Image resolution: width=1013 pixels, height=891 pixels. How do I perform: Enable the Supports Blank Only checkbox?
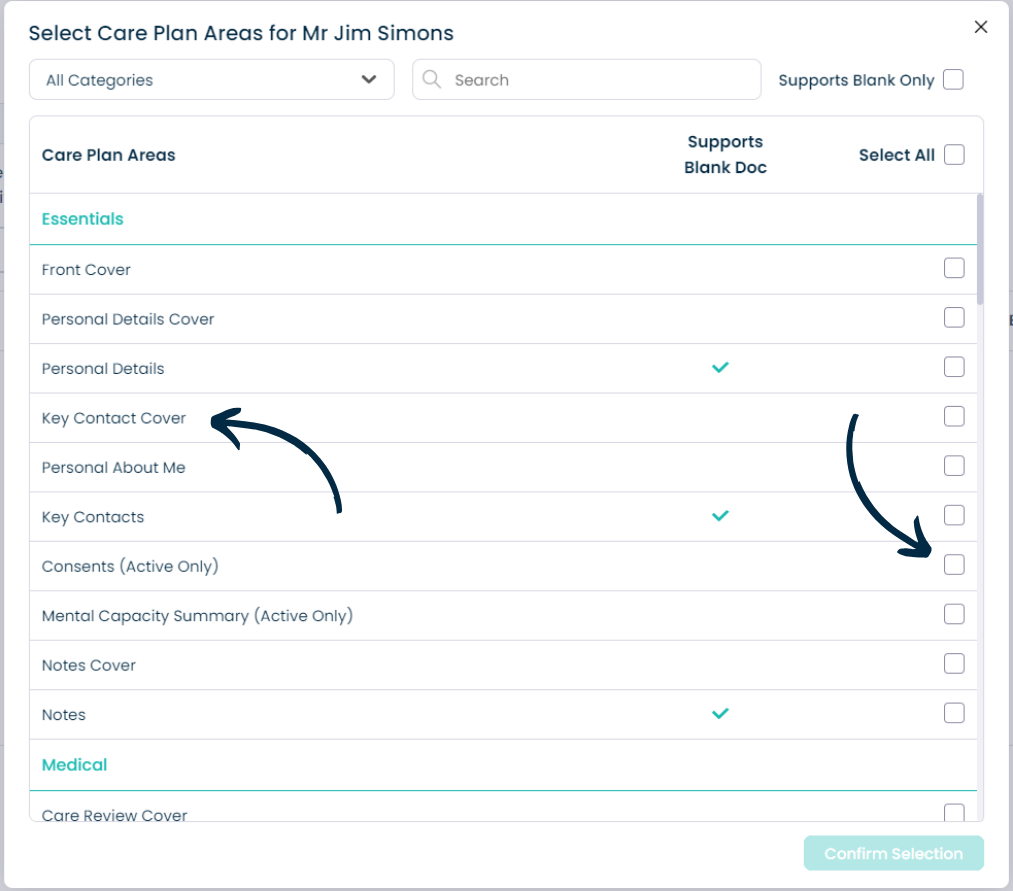[x=954, y=79]
